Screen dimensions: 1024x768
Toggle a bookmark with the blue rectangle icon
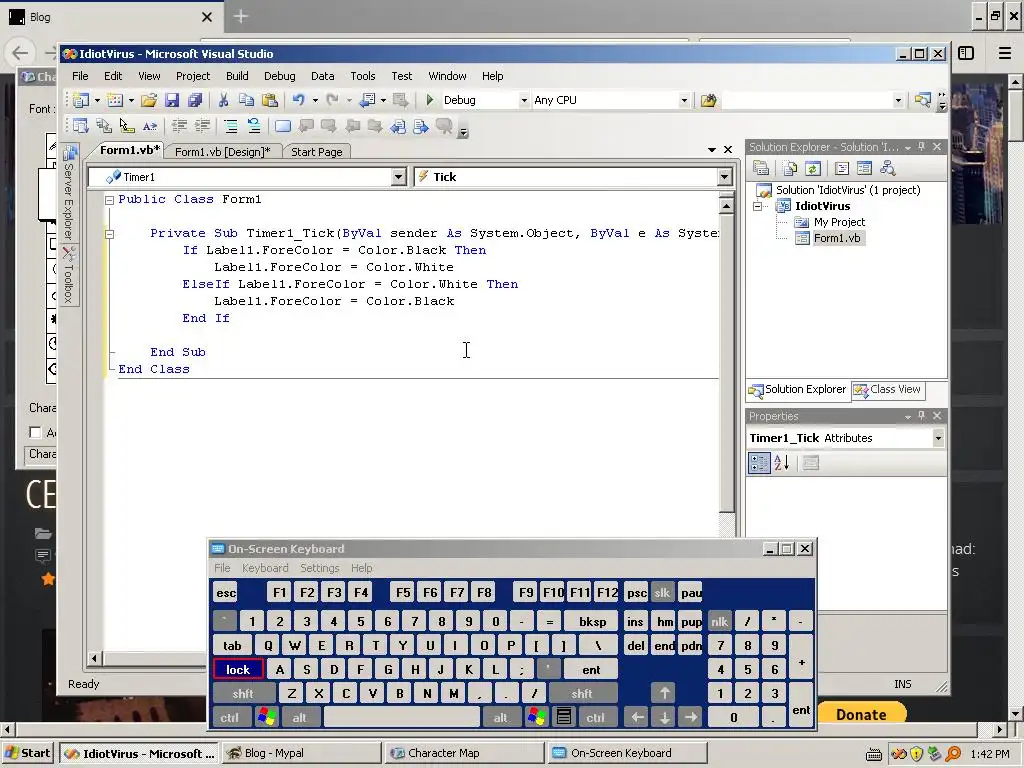[x=283, y=126]
